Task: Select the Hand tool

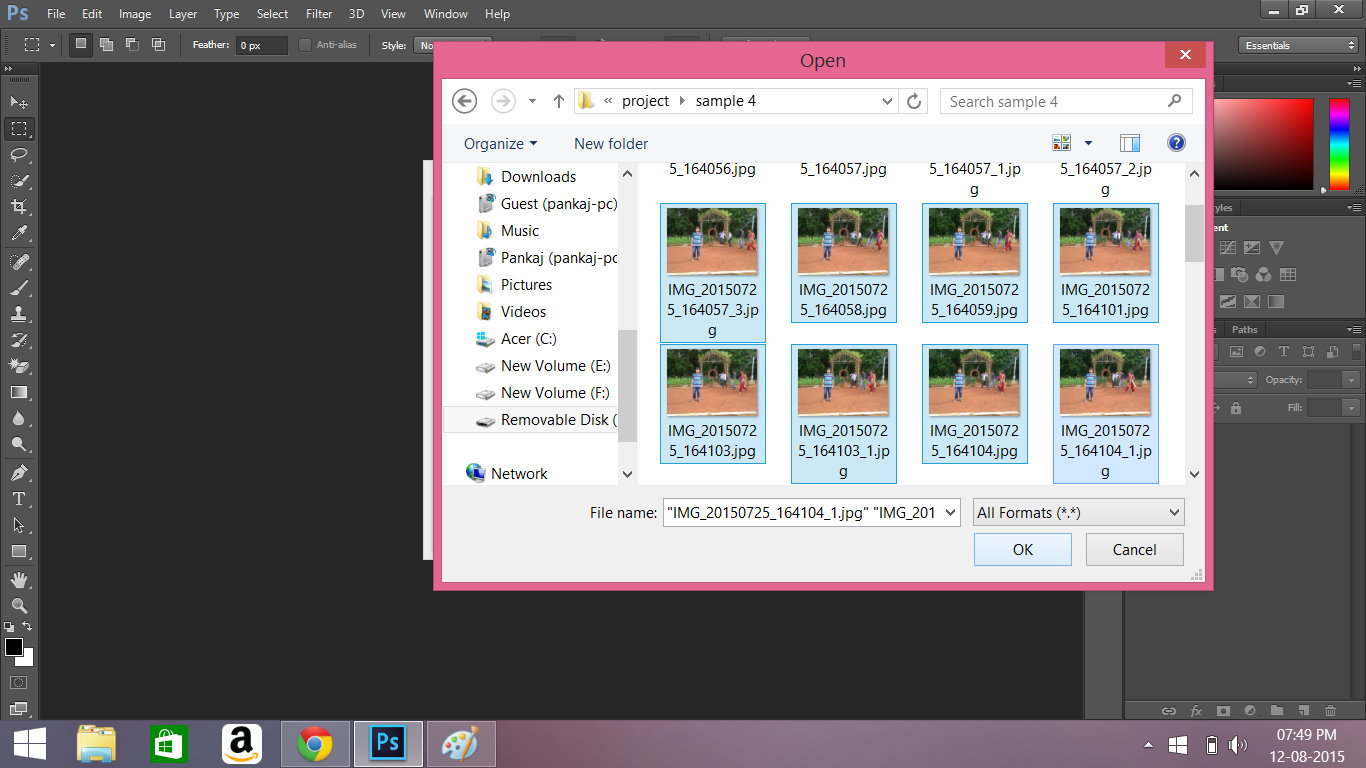Action: tap(18, 579)
